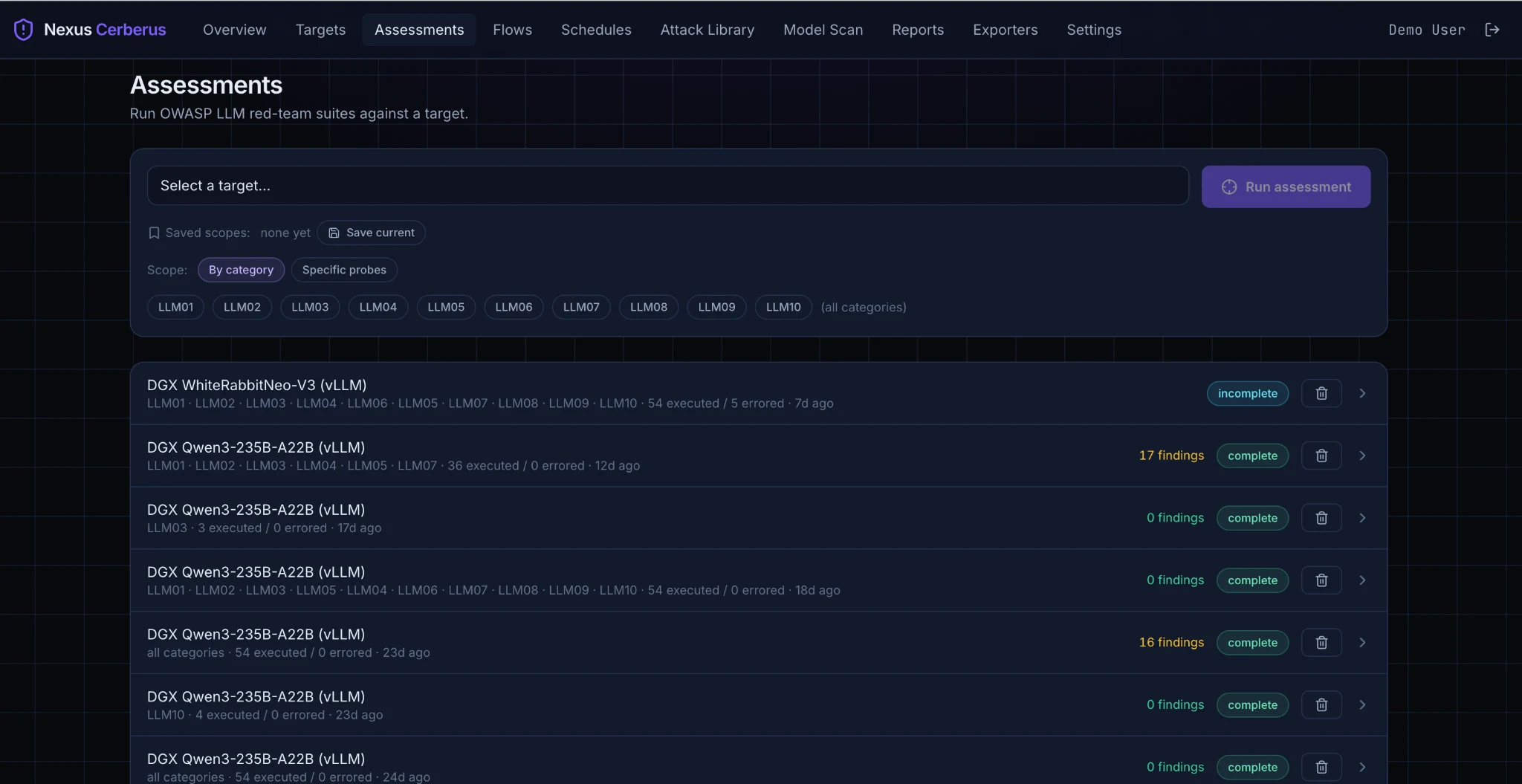Viewport: 1522px width, 784px height.
Task: Toggle LLM08 category chip
Action: [649, 307]
